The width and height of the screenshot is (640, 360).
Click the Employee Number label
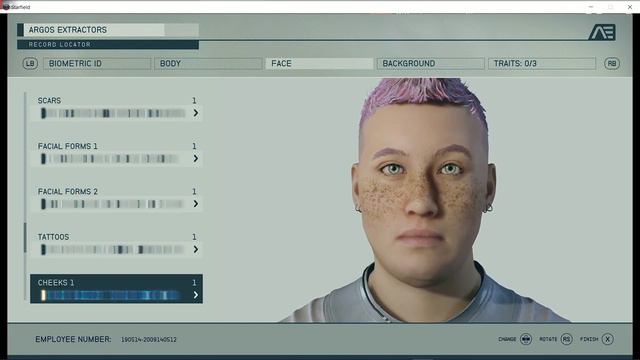73,339
